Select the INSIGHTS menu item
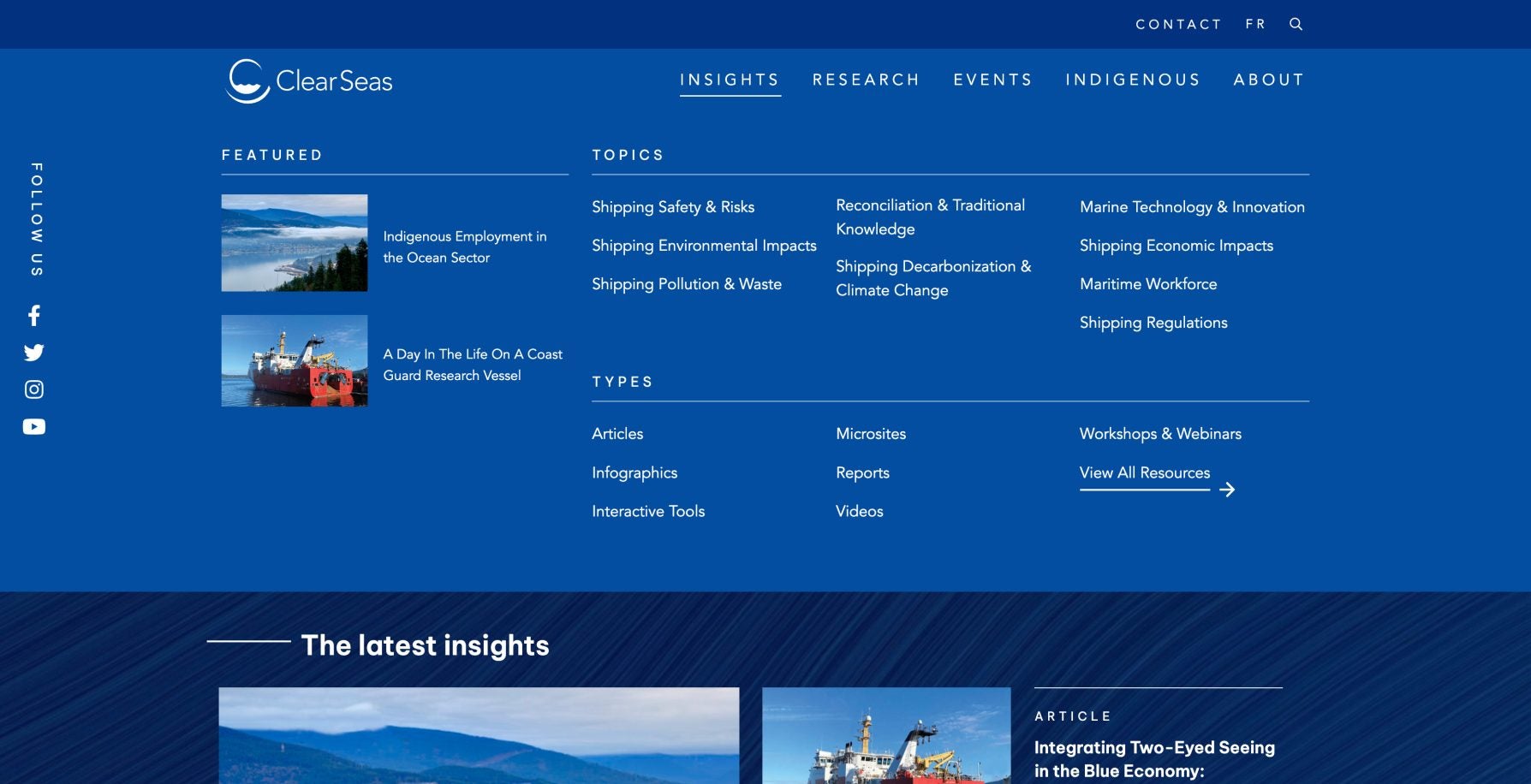1531x784 pixels. 729,79
